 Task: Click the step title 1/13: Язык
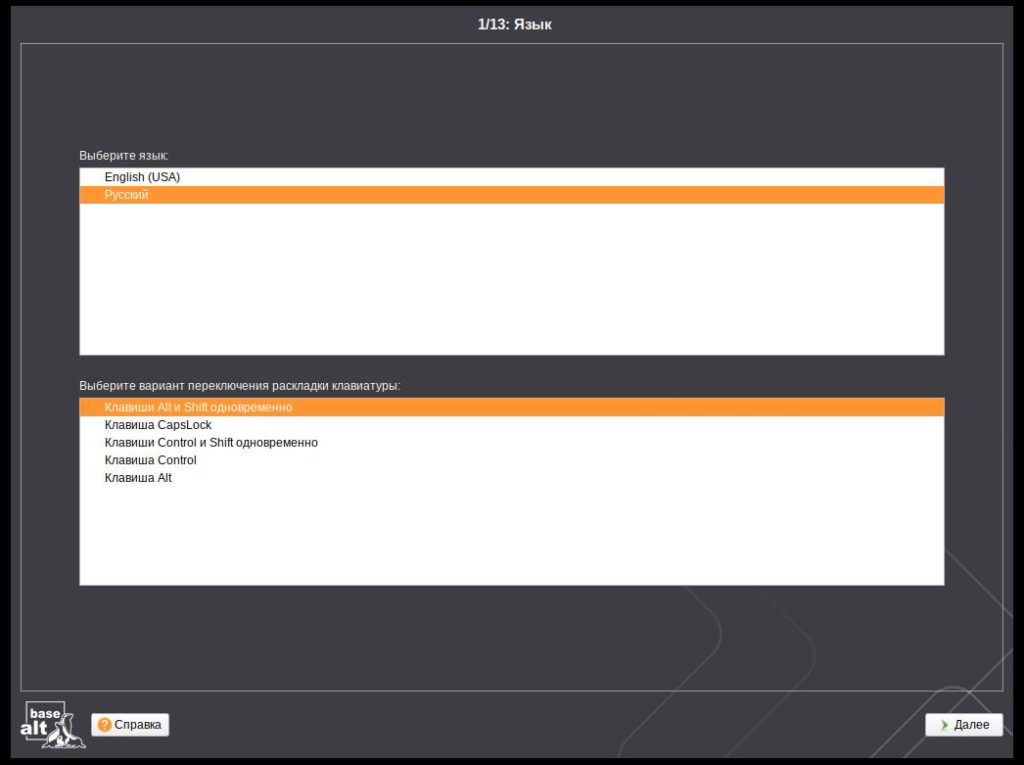click(x=514, y=24)
